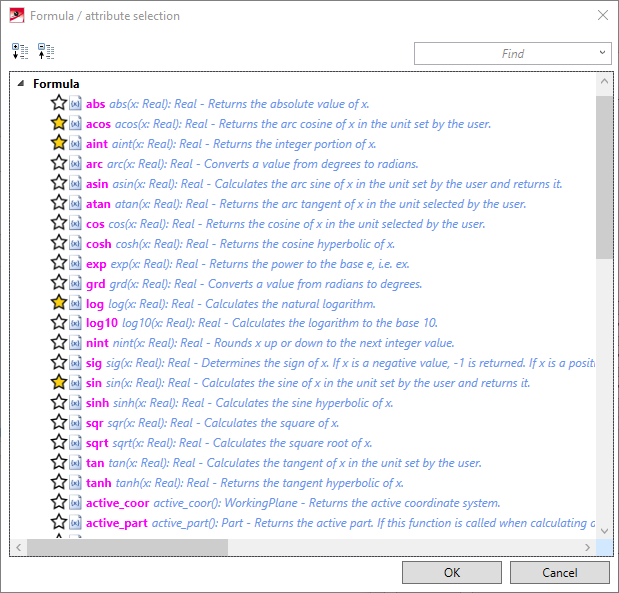
Task: Click the function icon beside active_coor
Action: (x=75, y=503)
